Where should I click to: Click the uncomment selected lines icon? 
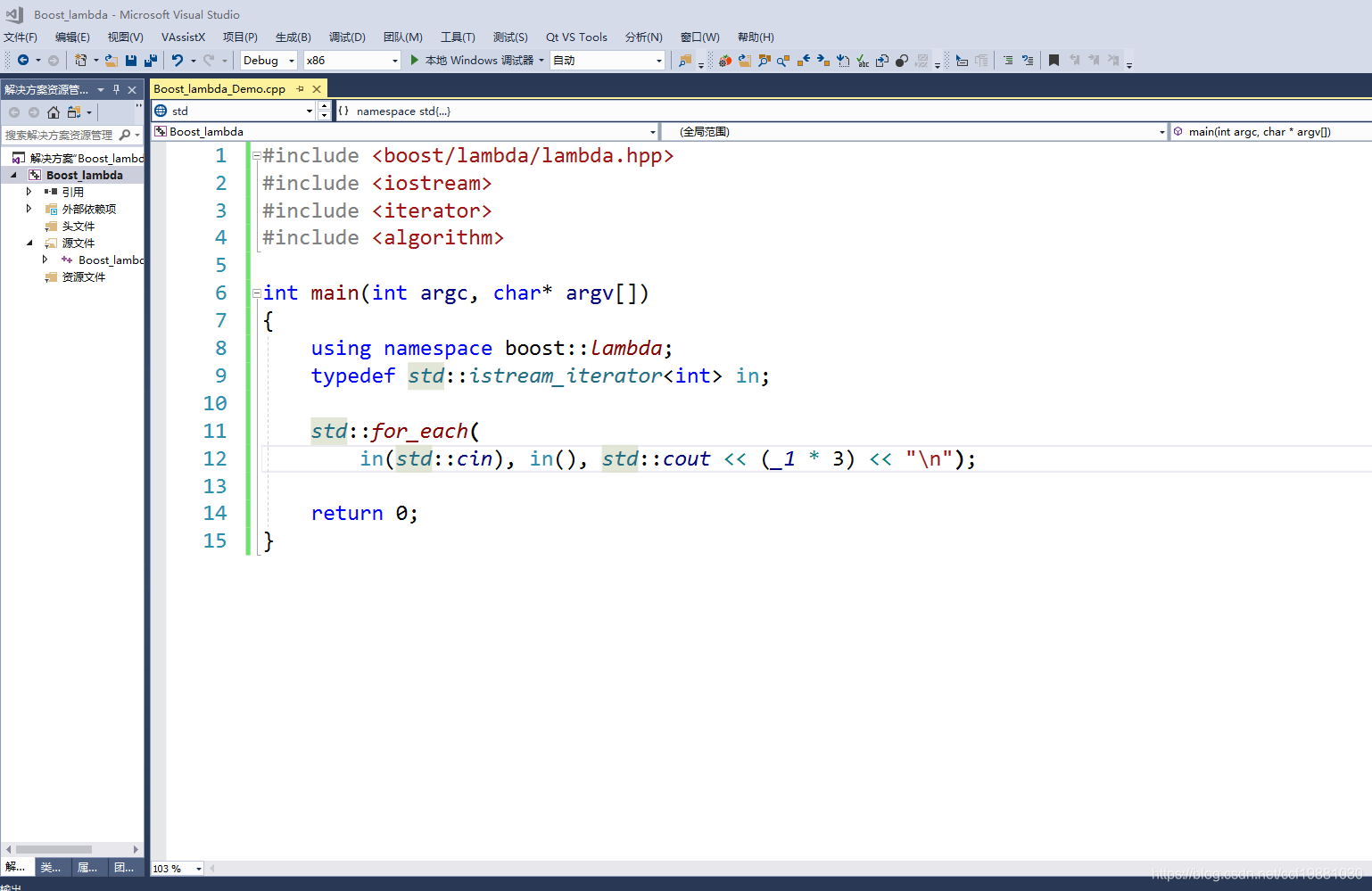(1028, 61)
